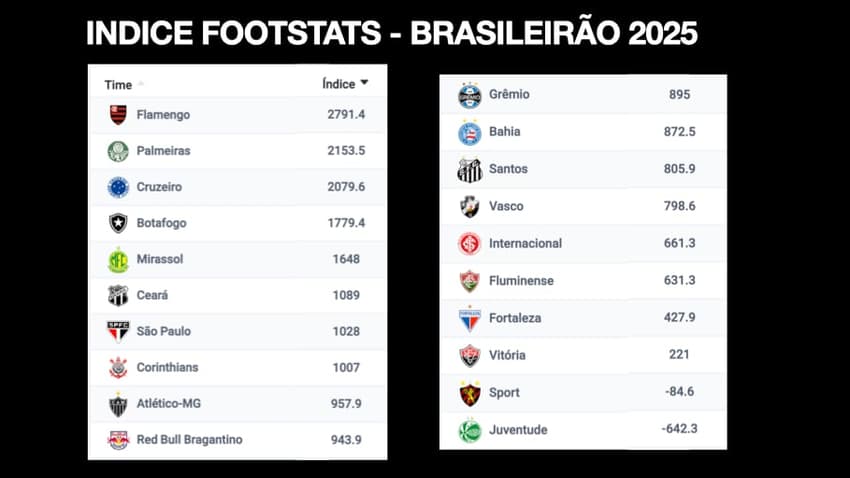Select the Fortaleza club crest

[469, 318]
